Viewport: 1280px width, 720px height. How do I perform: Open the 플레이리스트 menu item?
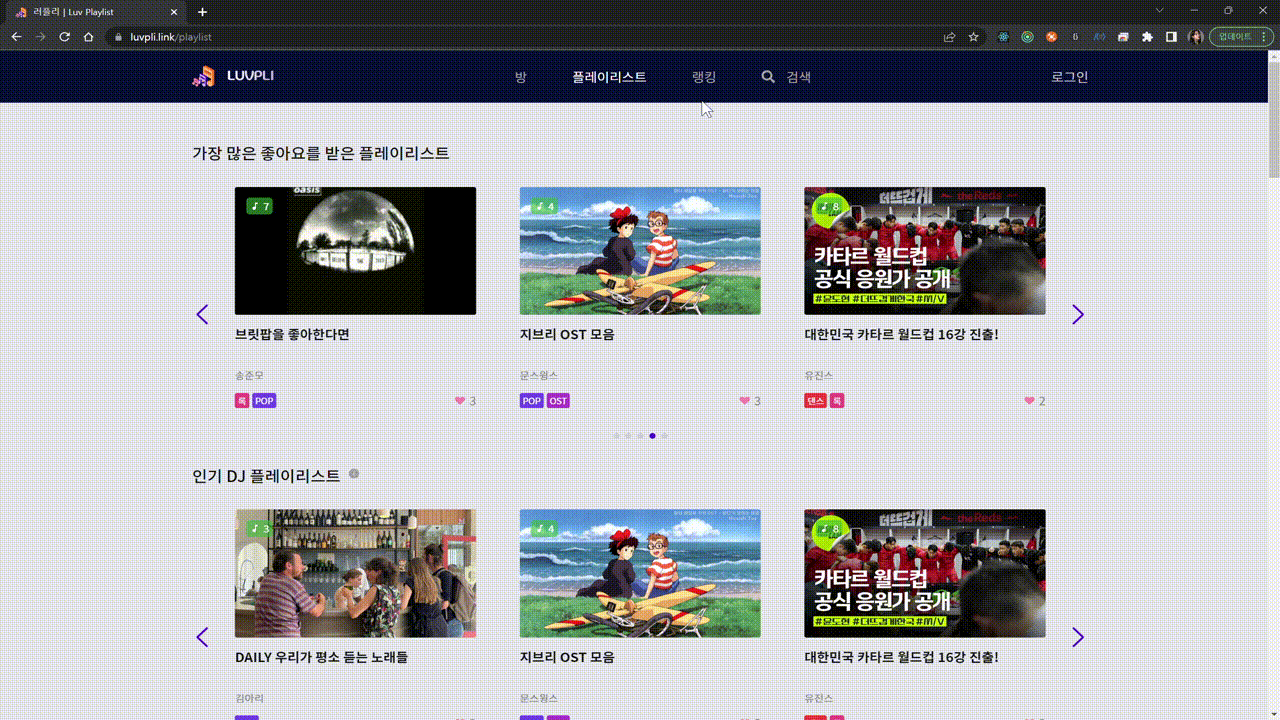609,77
